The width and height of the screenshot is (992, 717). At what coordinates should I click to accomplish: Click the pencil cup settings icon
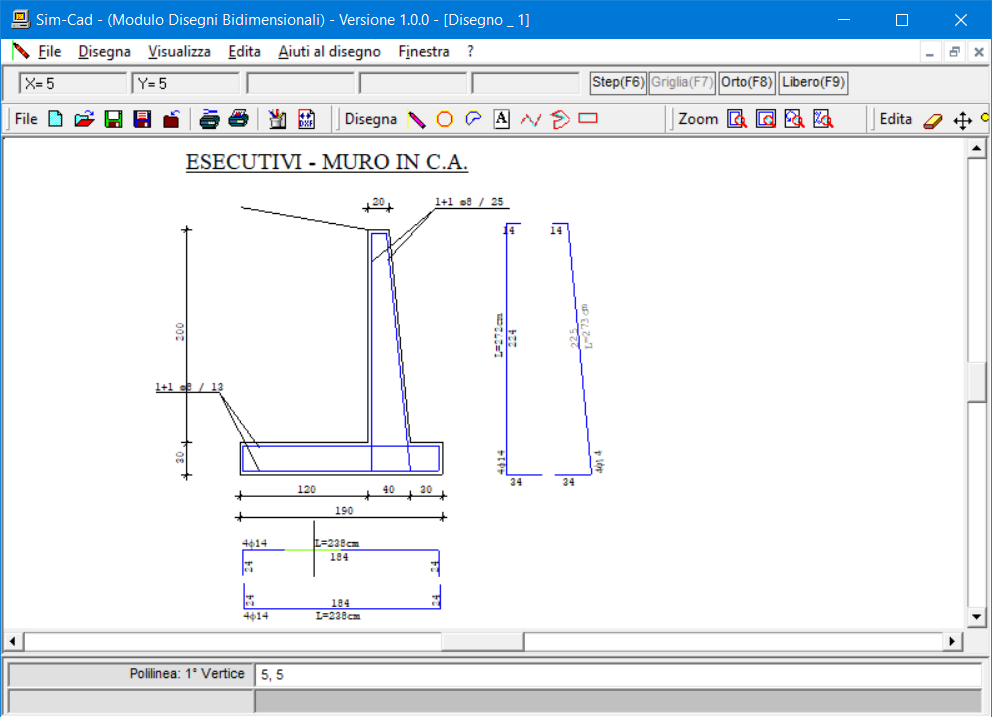coord(276,119)
